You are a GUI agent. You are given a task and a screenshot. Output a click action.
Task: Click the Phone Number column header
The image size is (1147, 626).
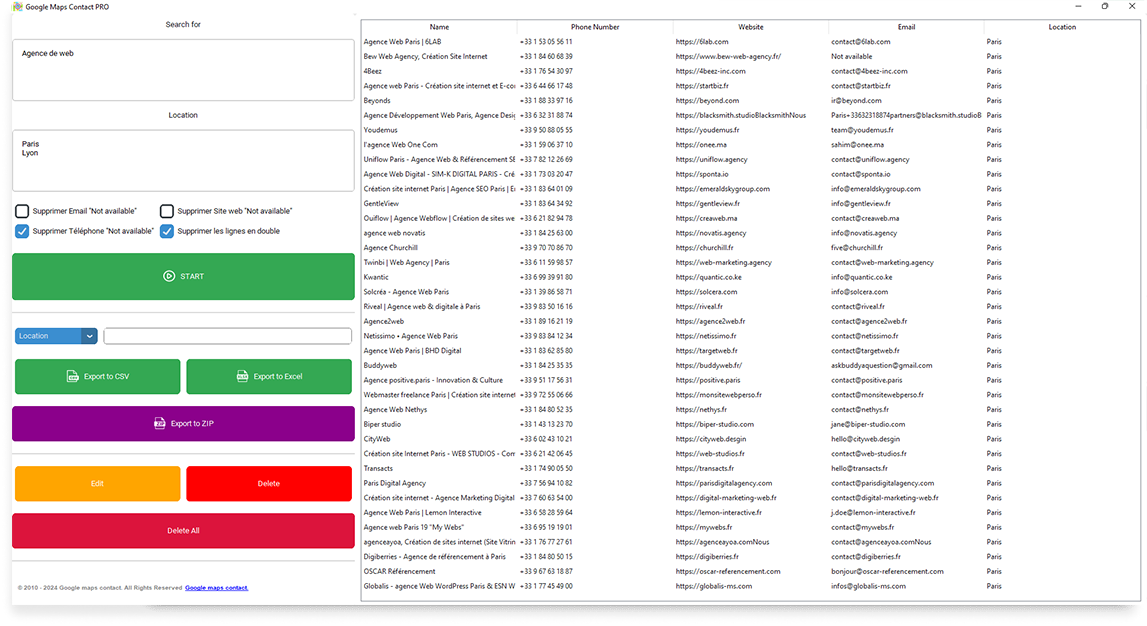(x=595, y=27)
